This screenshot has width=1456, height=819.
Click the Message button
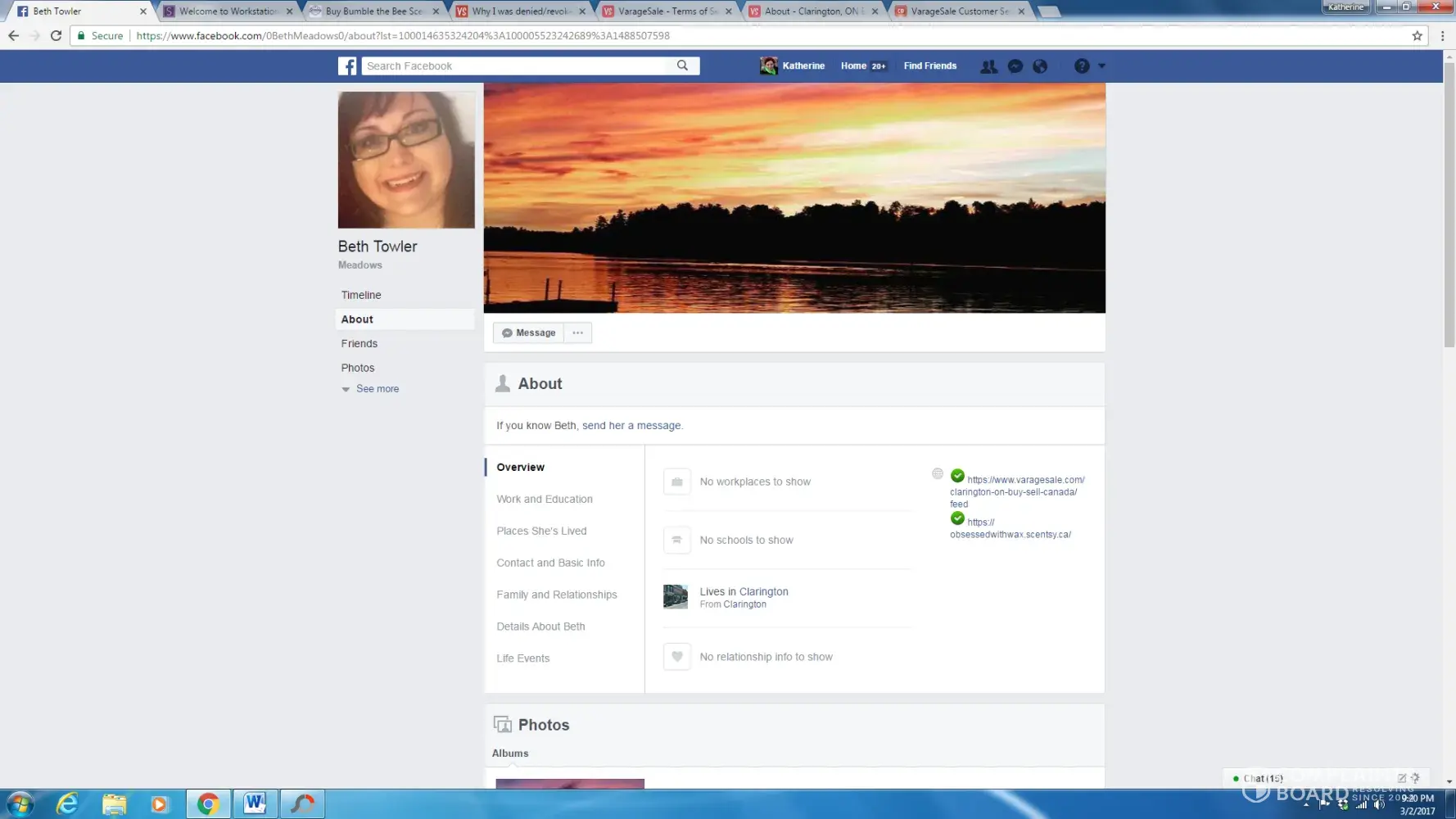point(528,333)
